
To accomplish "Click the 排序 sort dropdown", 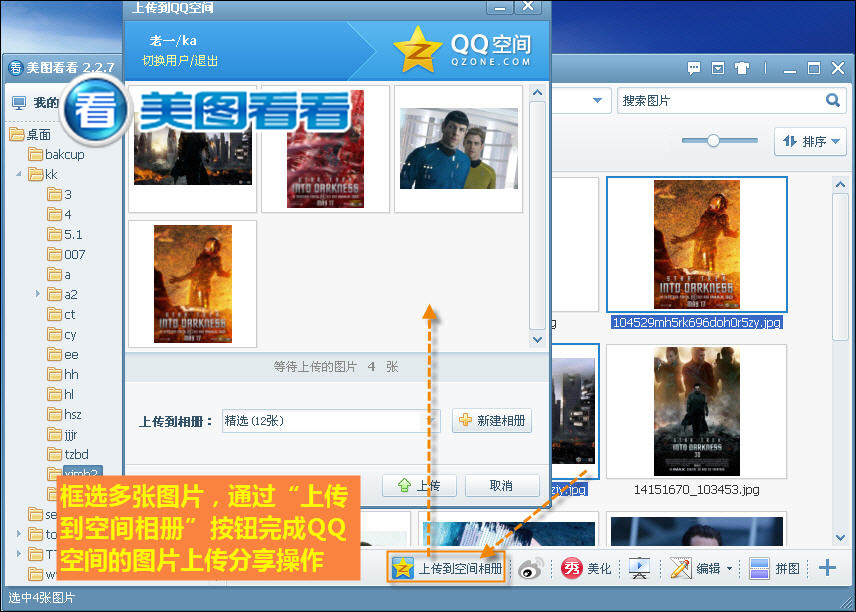I will [x=810, y=141].
